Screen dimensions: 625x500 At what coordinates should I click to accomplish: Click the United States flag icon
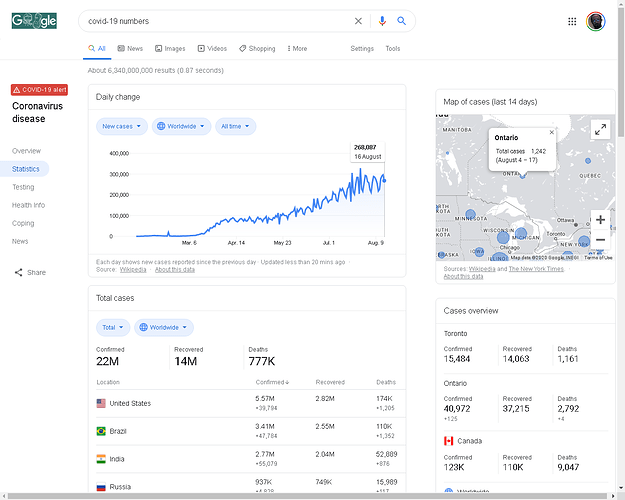[x=101, y=403]
